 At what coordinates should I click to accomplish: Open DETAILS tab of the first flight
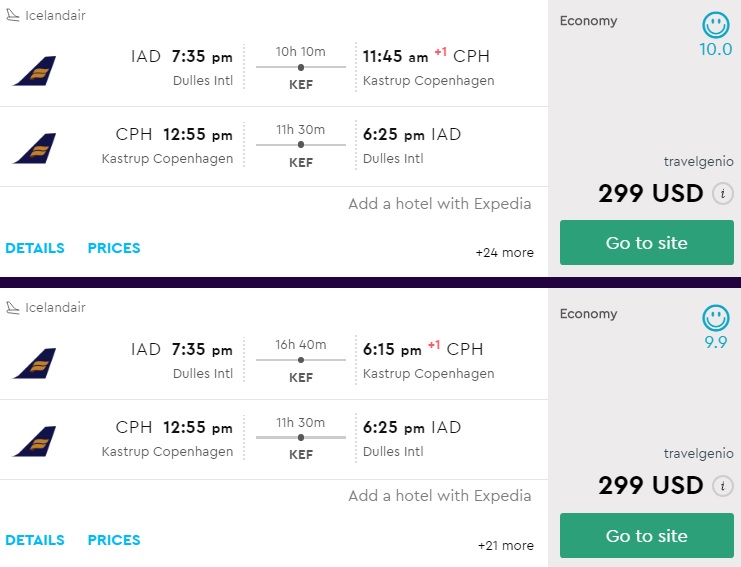click(35, 248)
